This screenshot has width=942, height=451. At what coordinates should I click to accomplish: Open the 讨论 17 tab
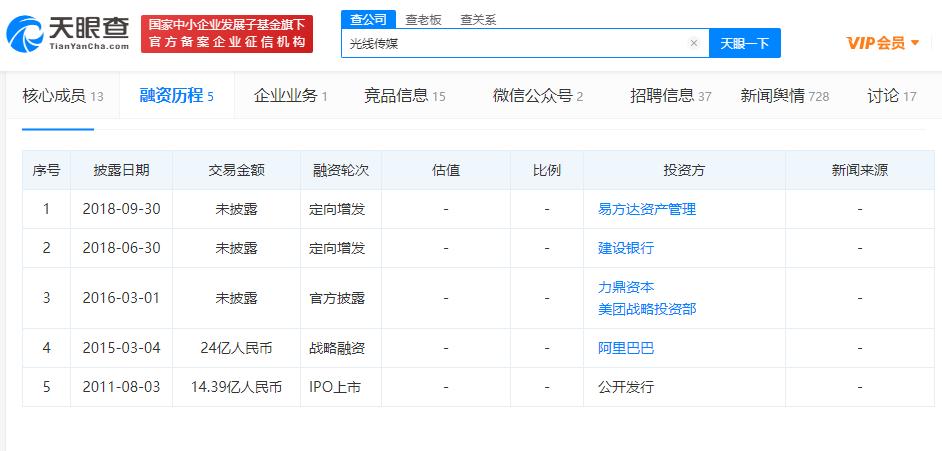pyautogui.click(x=892, y=95)
